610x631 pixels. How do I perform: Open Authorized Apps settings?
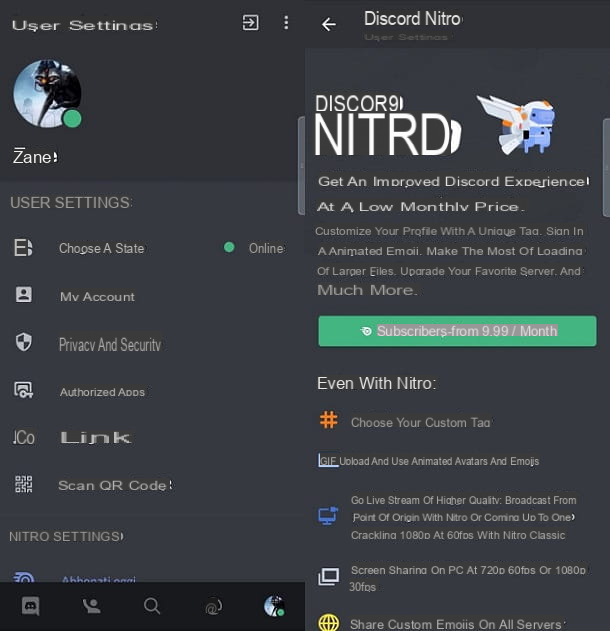(152, 392)
